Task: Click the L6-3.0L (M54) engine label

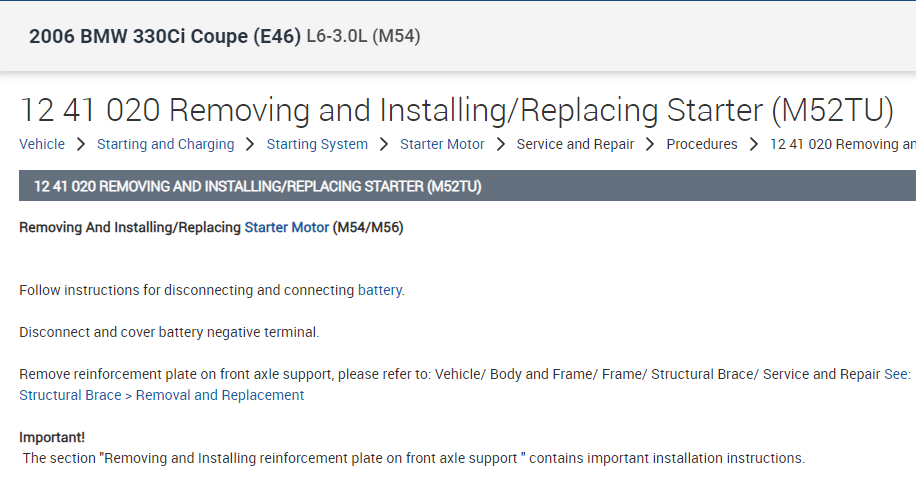Action: click(363, 37)
